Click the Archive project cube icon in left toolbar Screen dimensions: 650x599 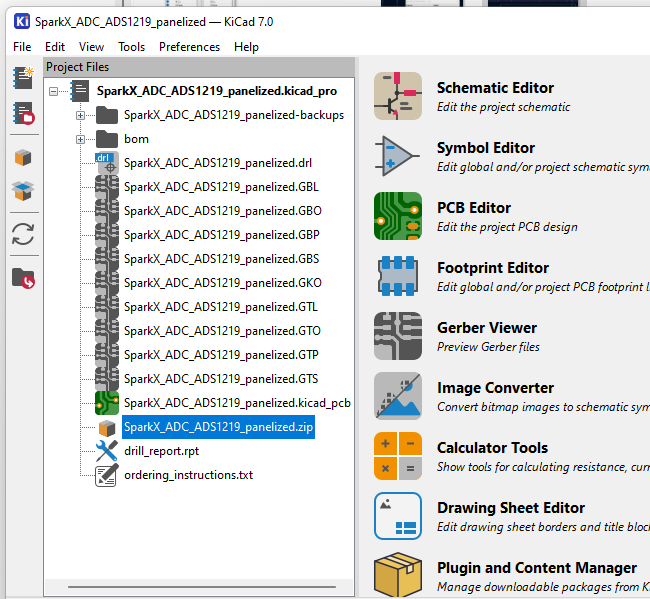23,158
